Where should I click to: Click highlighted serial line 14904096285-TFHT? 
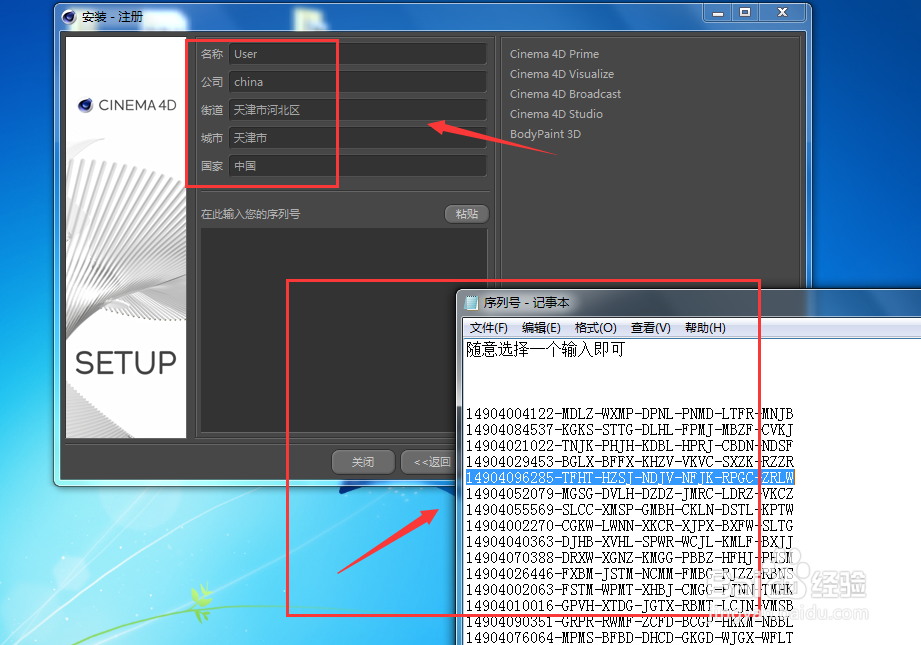[x=630, y=478]
